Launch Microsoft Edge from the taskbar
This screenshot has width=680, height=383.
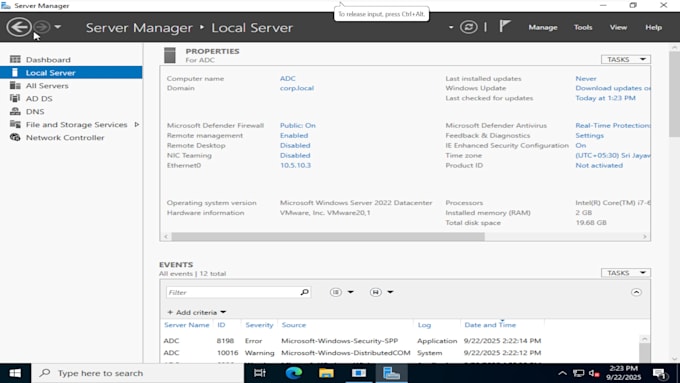[x=294, y=373]
